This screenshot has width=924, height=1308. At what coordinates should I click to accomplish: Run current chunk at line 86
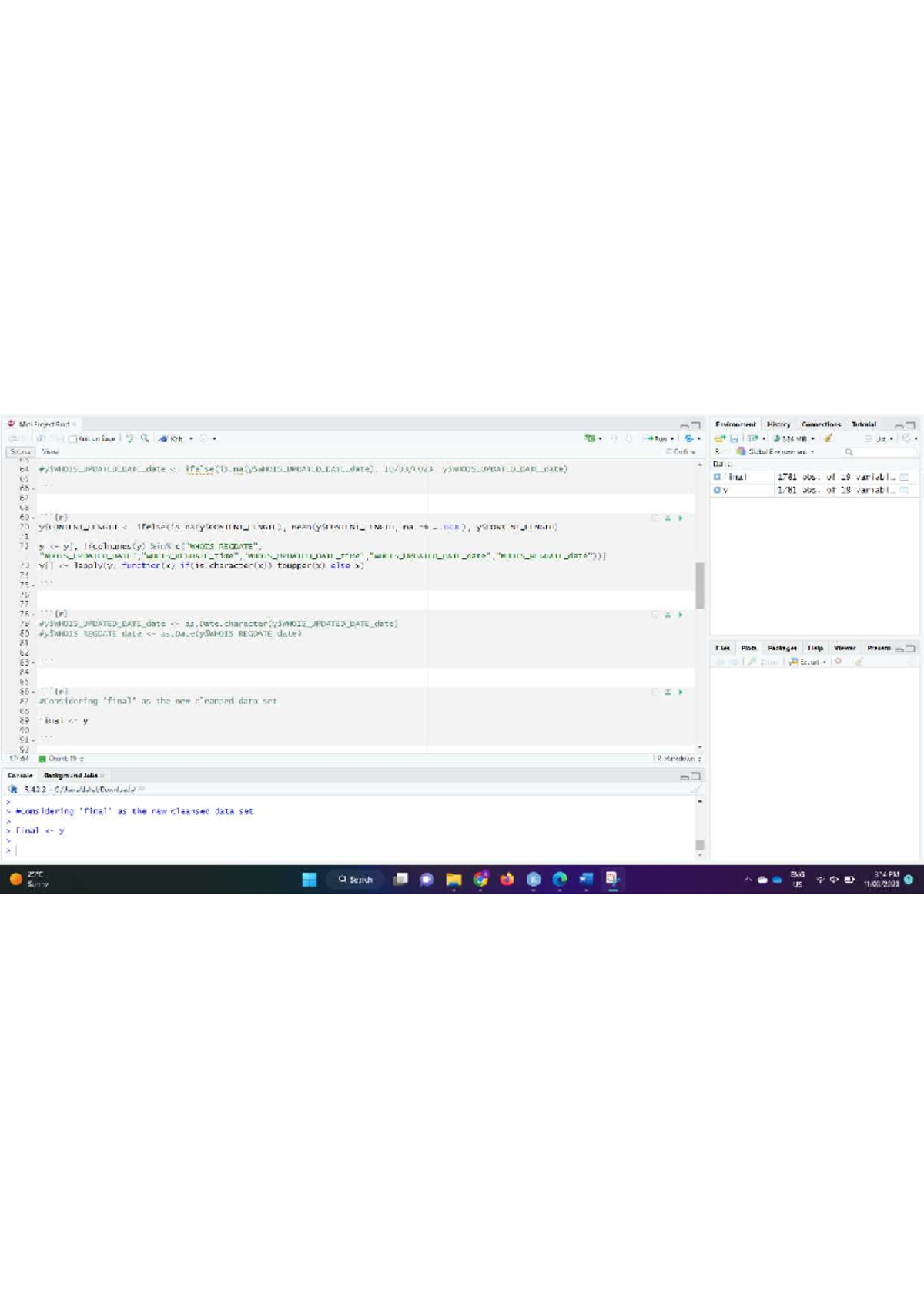(x=681, y=692)
